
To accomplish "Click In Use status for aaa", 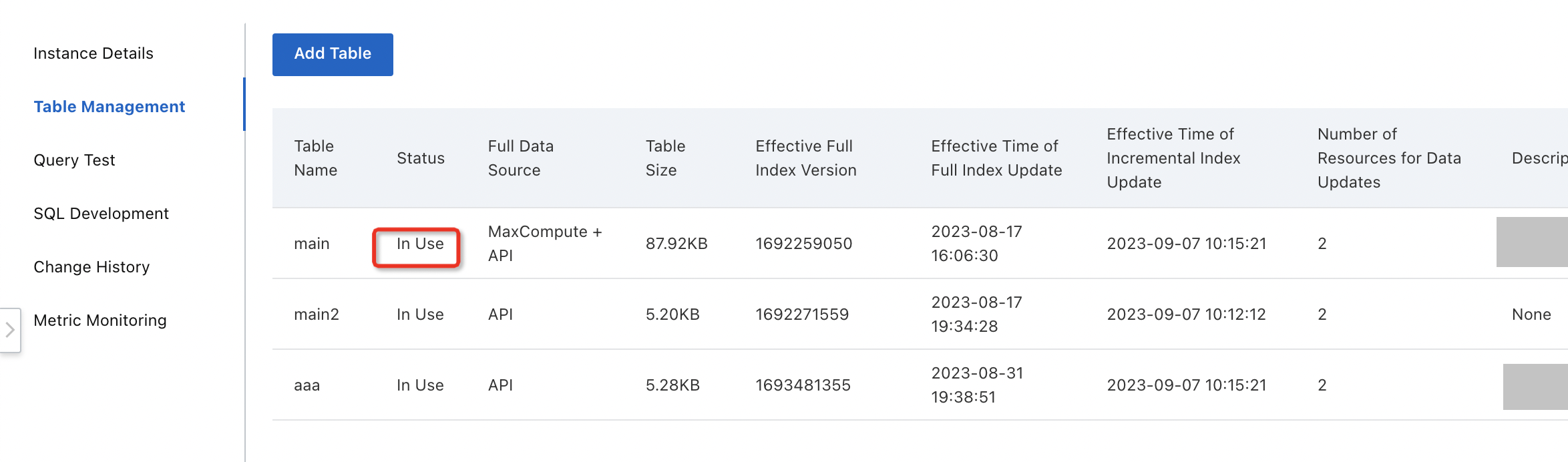I will [x=420, y=385].
